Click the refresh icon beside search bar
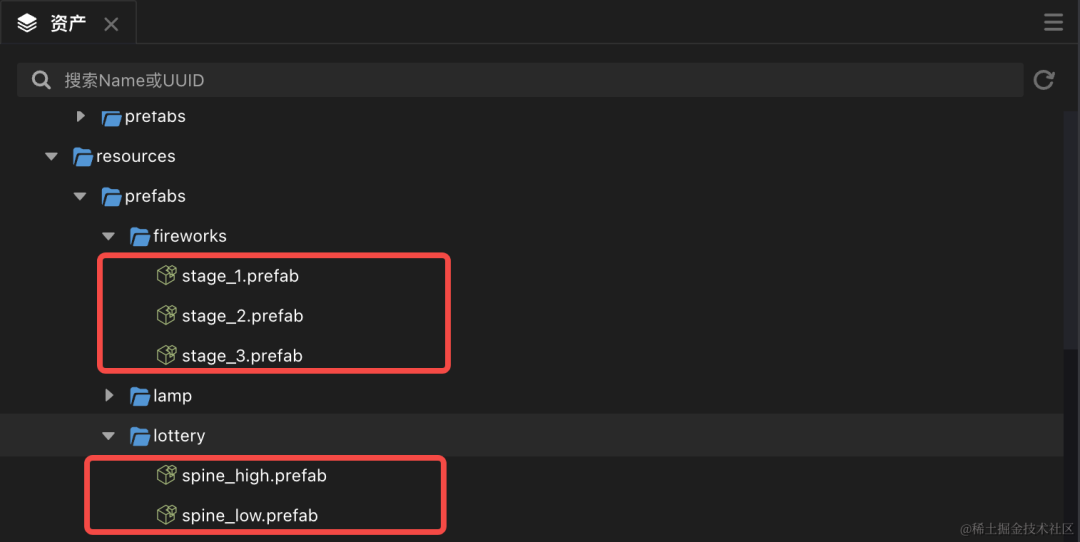The height and width of the screenshot is (542, 1080). click(x=1043, y=80)
